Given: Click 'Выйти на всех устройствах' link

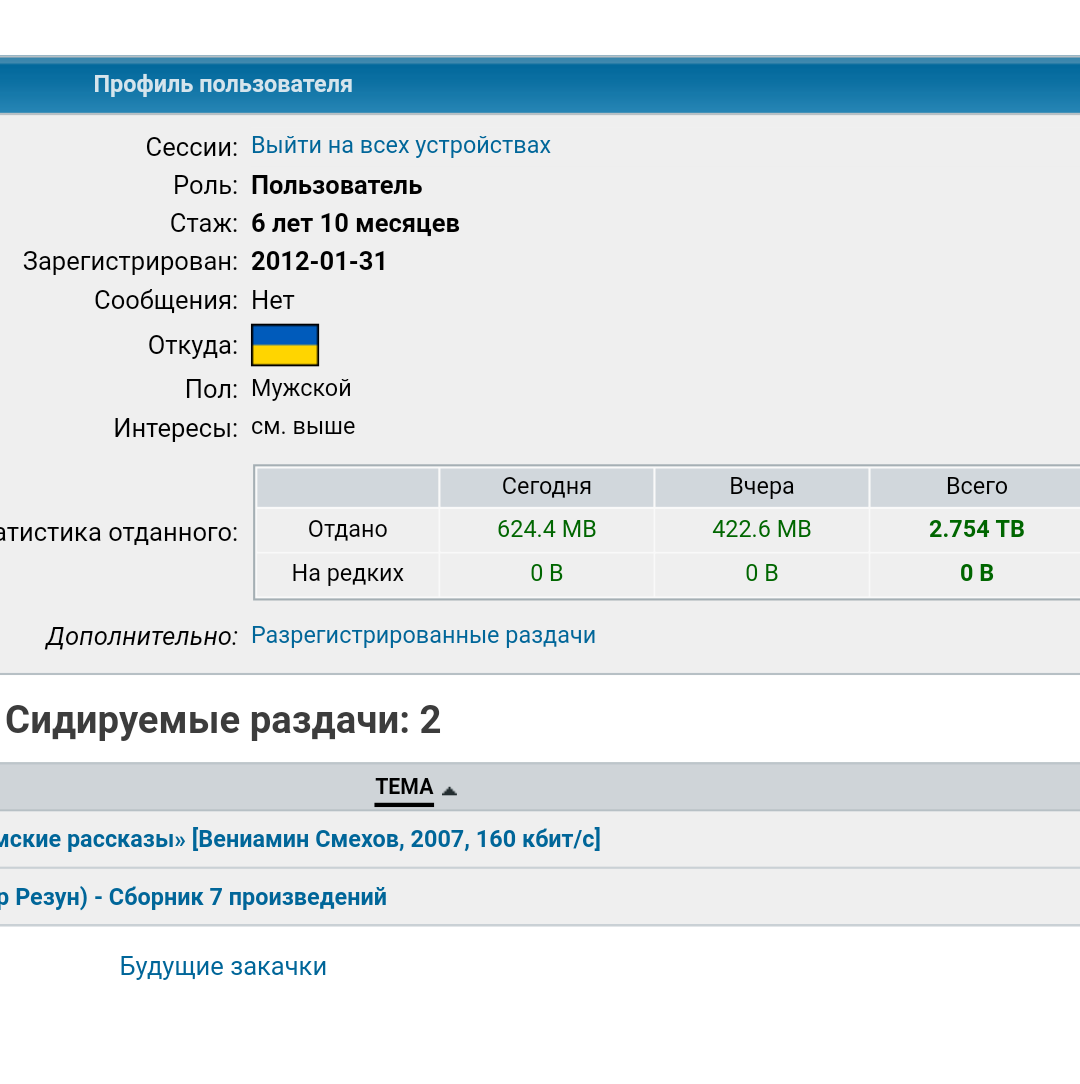Looking at the screenshot, I should click(400, 145).
